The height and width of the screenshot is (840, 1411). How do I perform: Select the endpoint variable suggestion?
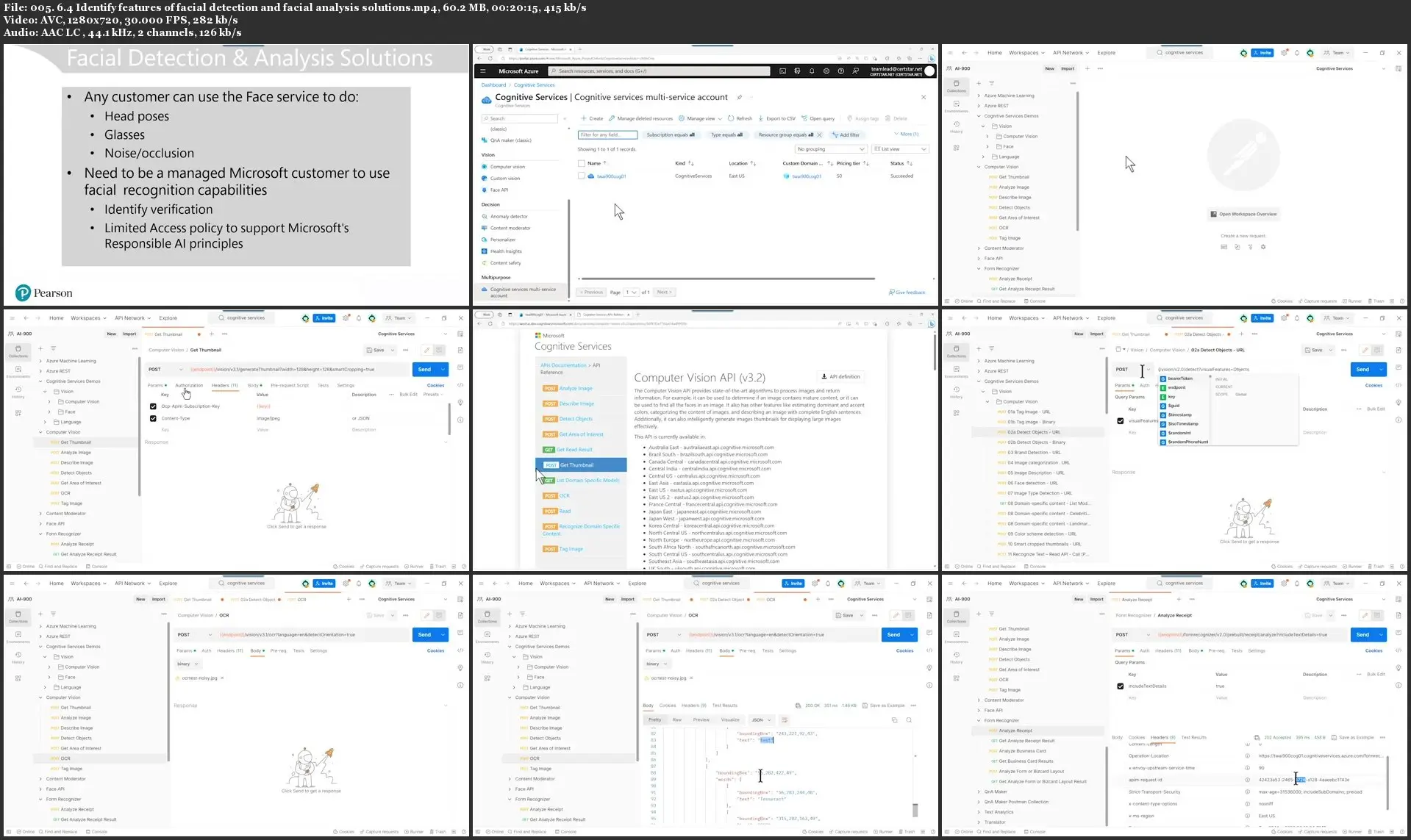pos(1176,387)
